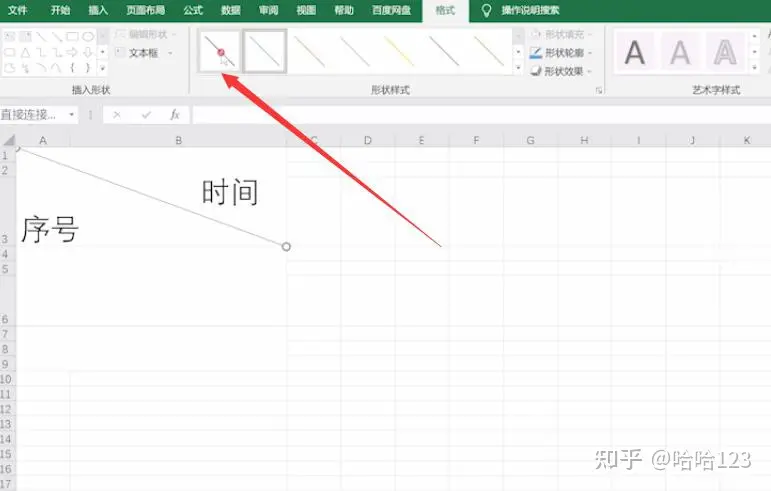Apply the first solid WordArt A style
Viewport: 771px width, 491px height.
pos(635,52)
